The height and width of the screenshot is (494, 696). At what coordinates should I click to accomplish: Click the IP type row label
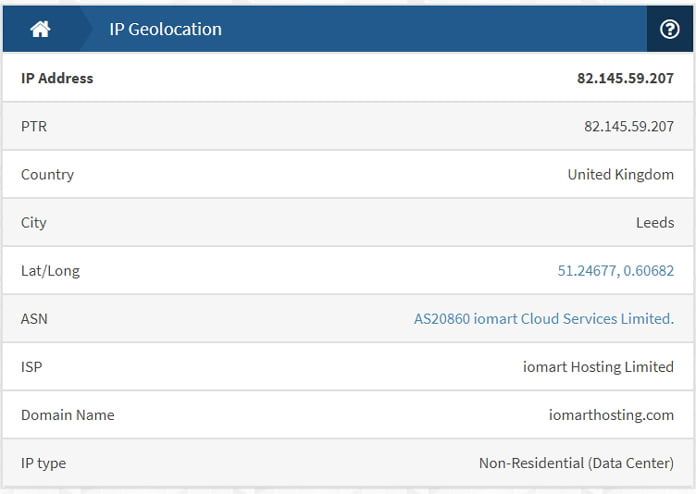tap(43, 463)
